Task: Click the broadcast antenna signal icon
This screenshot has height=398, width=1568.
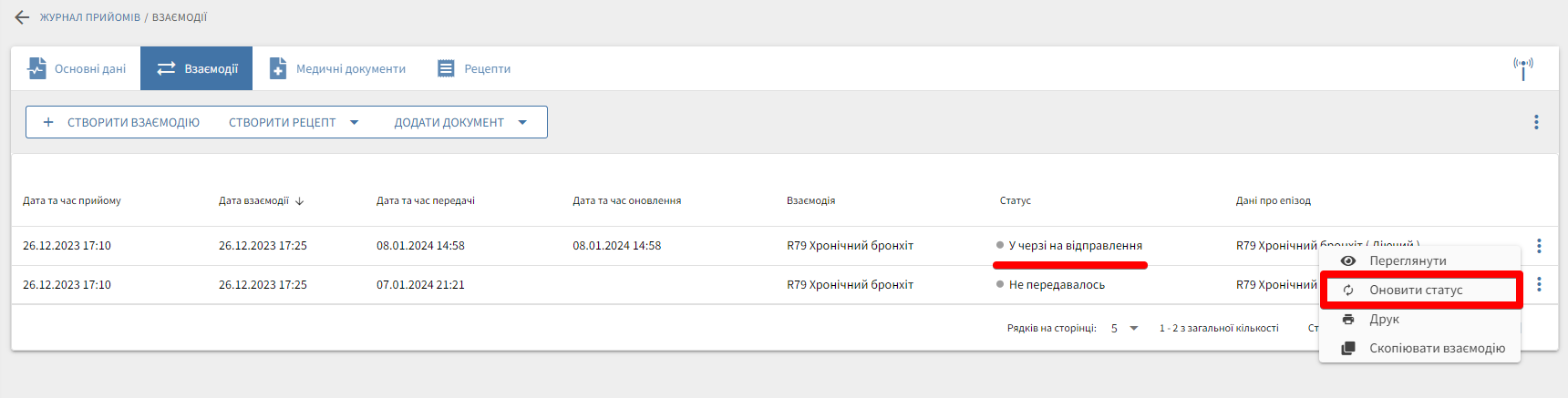Action: [x=1523, y=67]
